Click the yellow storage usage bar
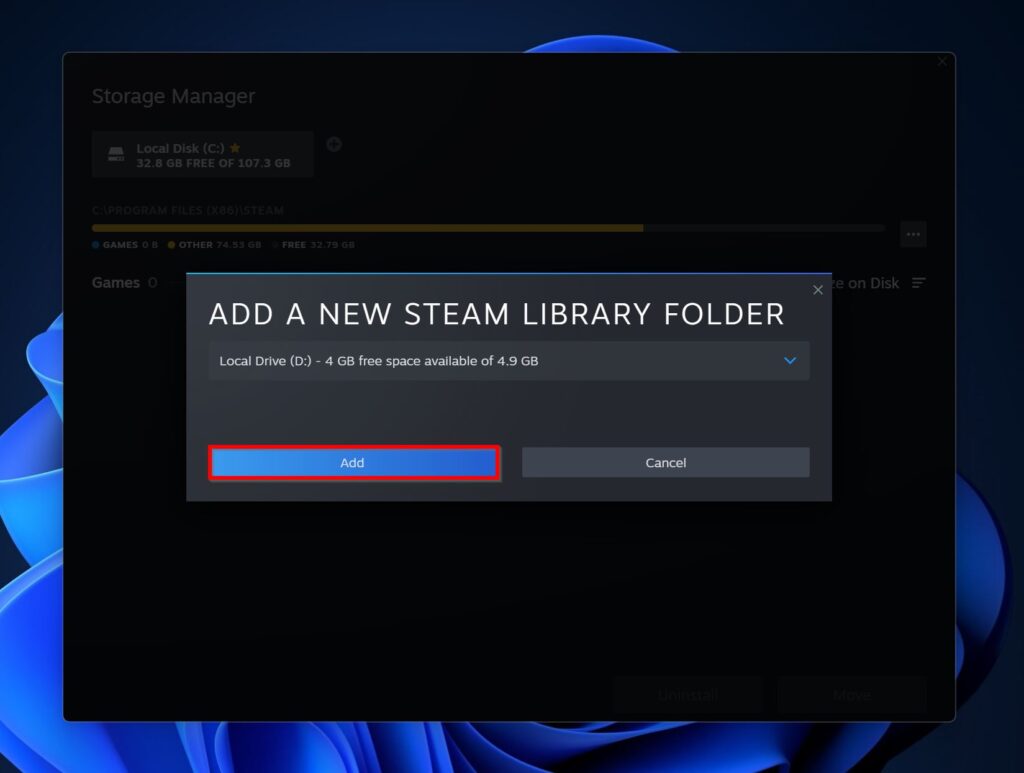1024x773 pixels. (x=368, y=227)
